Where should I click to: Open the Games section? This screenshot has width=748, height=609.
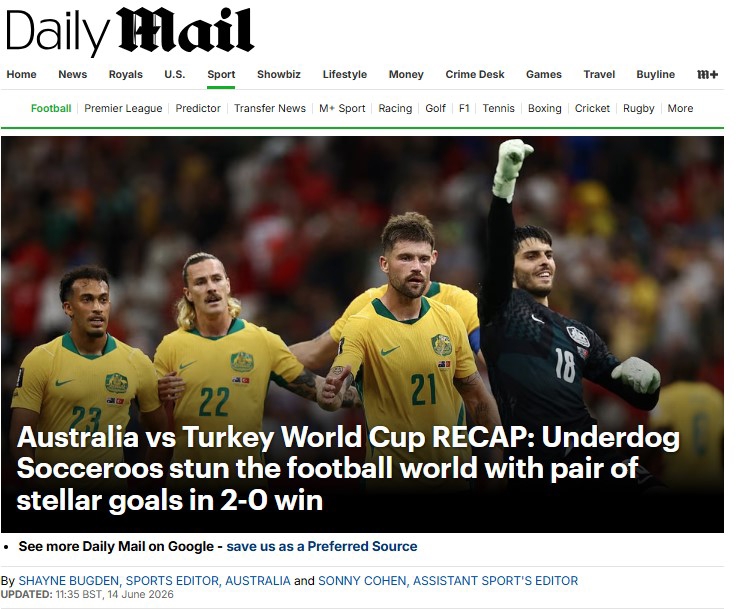tap(544, 74)
